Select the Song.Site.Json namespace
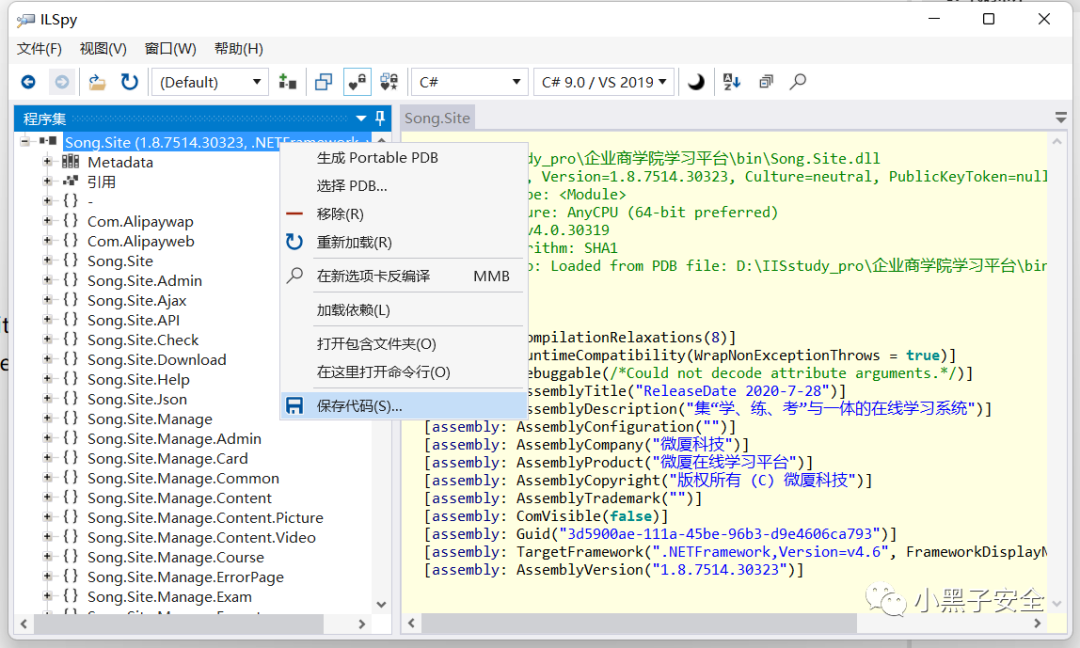Screen dimensions: 1080x648 click(x=136, y=399)
